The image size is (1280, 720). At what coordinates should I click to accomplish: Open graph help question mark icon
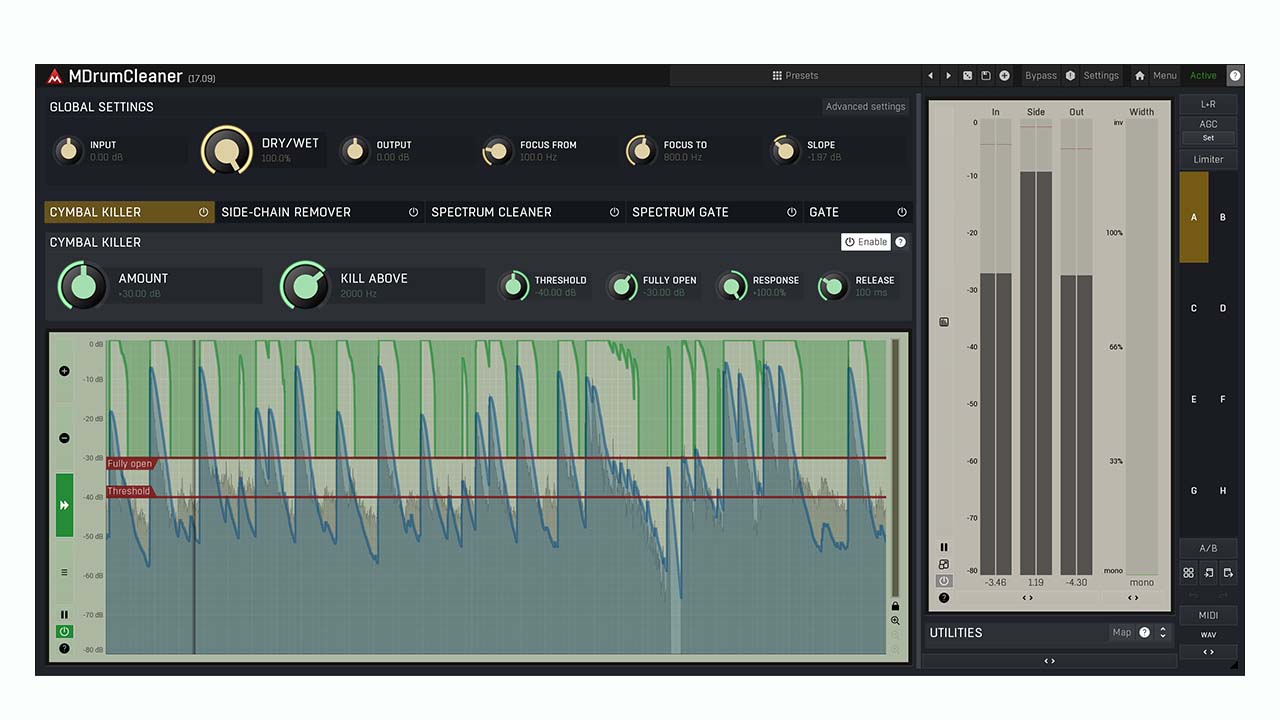pyautogui.click(x=64, y=648)
